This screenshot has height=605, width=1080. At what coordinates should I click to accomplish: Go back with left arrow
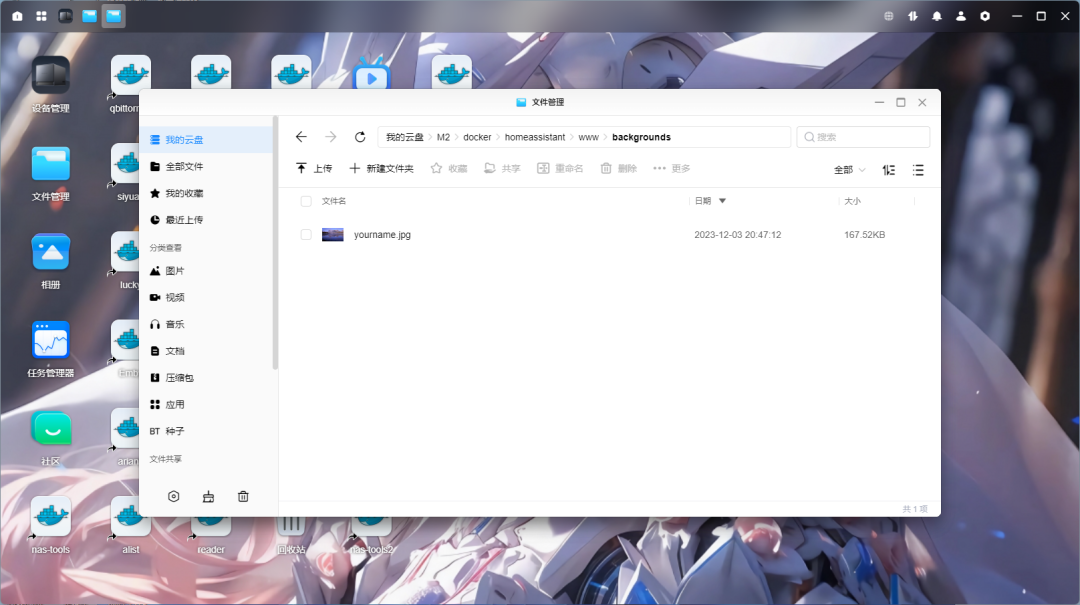coord(301,137)
